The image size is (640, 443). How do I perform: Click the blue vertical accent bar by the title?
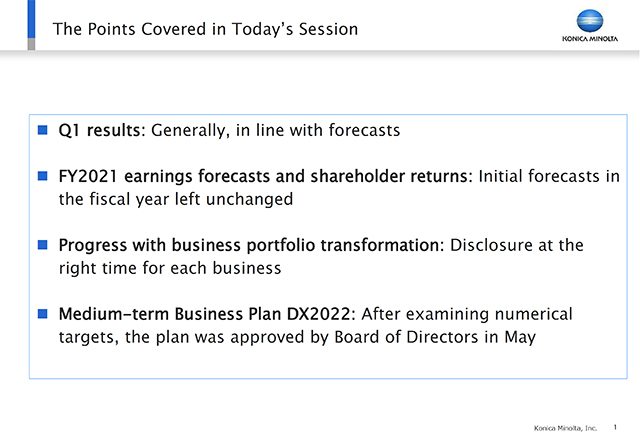pos(31,19)
